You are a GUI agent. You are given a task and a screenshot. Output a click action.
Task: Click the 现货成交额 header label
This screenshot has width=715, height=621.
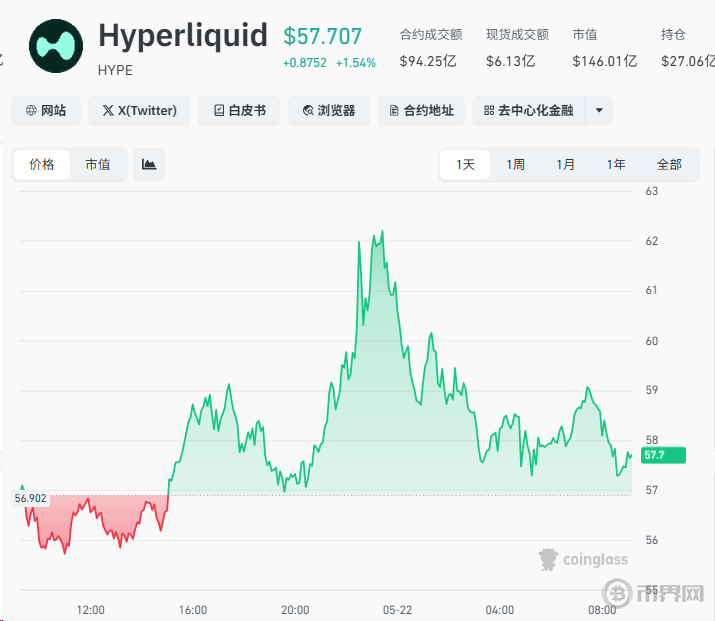(x=518, y=35)
